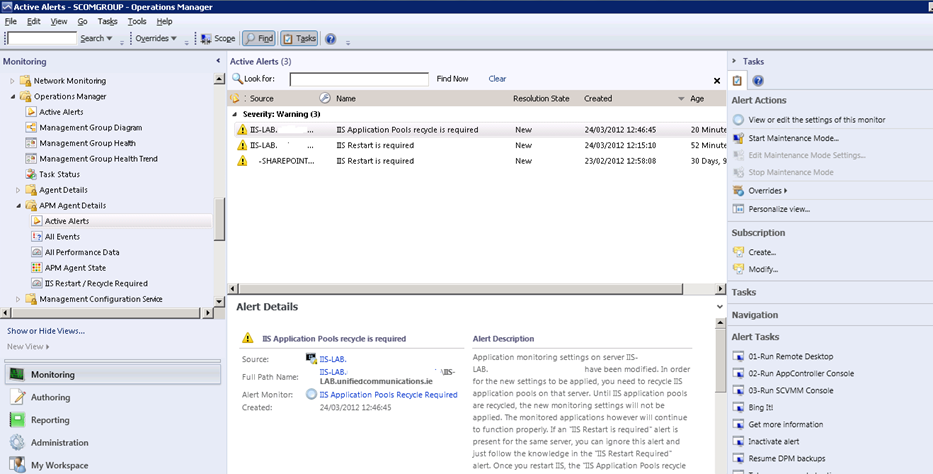
Task: Click the blue help icon in toolbar
Action: pyautogui.click(x=330, y=39)
